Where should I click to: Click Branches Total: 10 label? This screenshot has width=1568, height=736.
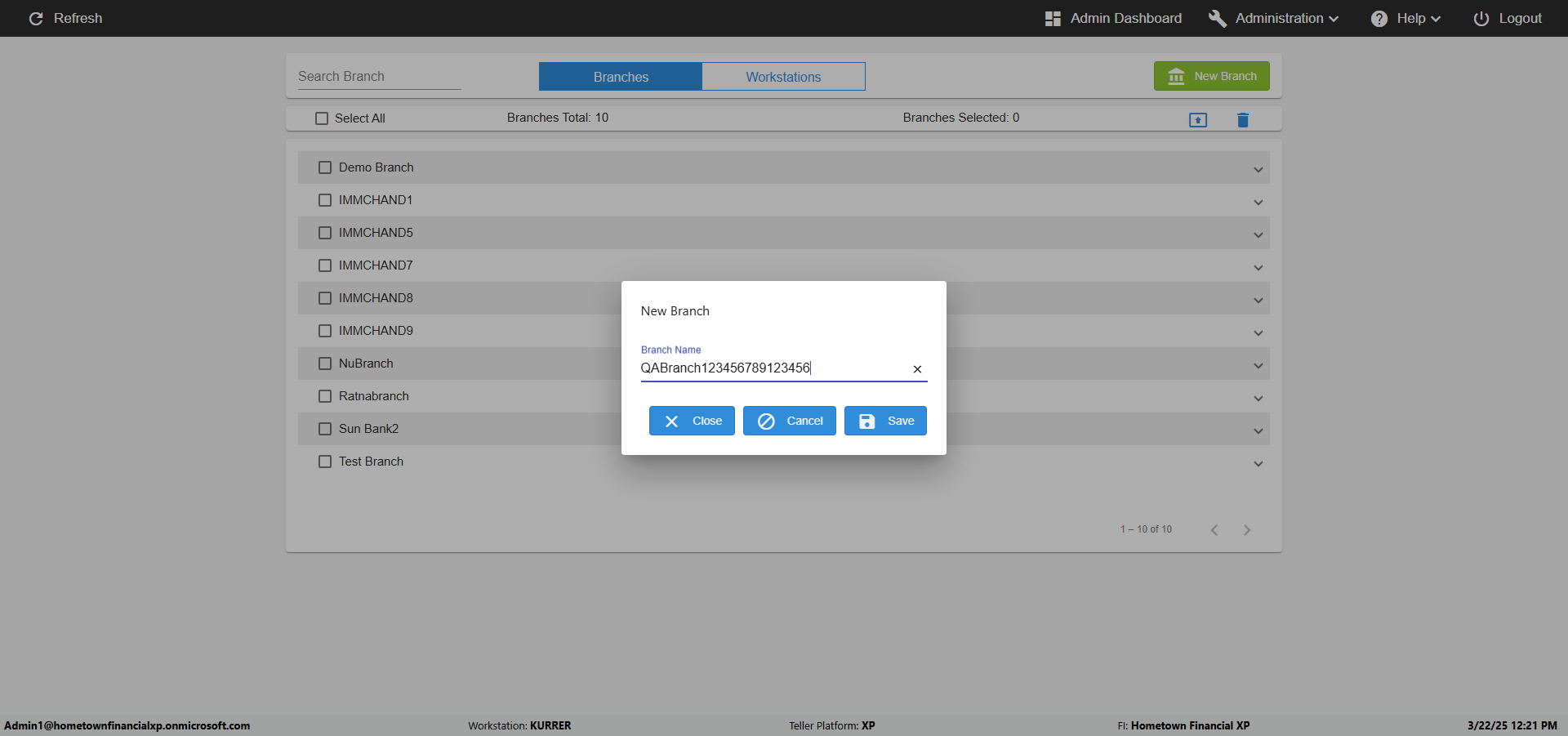tap(558, 118)
